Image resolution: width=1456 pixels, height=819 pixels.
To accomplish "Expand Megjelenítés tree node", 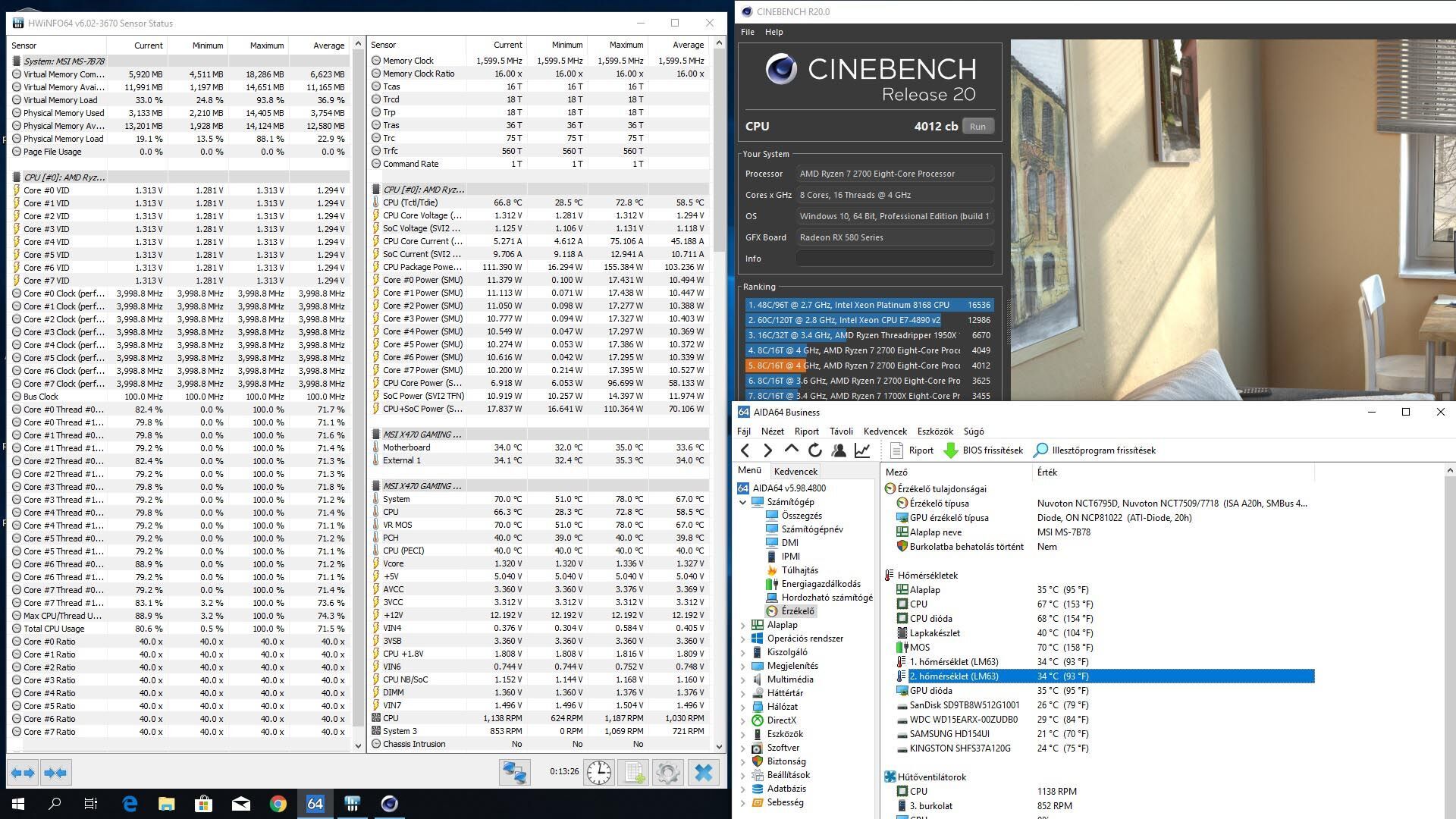I will (x=743, y=666).
